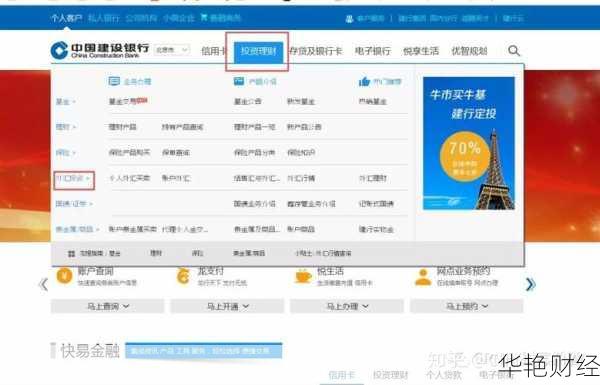Click the 保单查询 link
The width and height of the screenshot is (600, 385).
click(x=176, y=152)
